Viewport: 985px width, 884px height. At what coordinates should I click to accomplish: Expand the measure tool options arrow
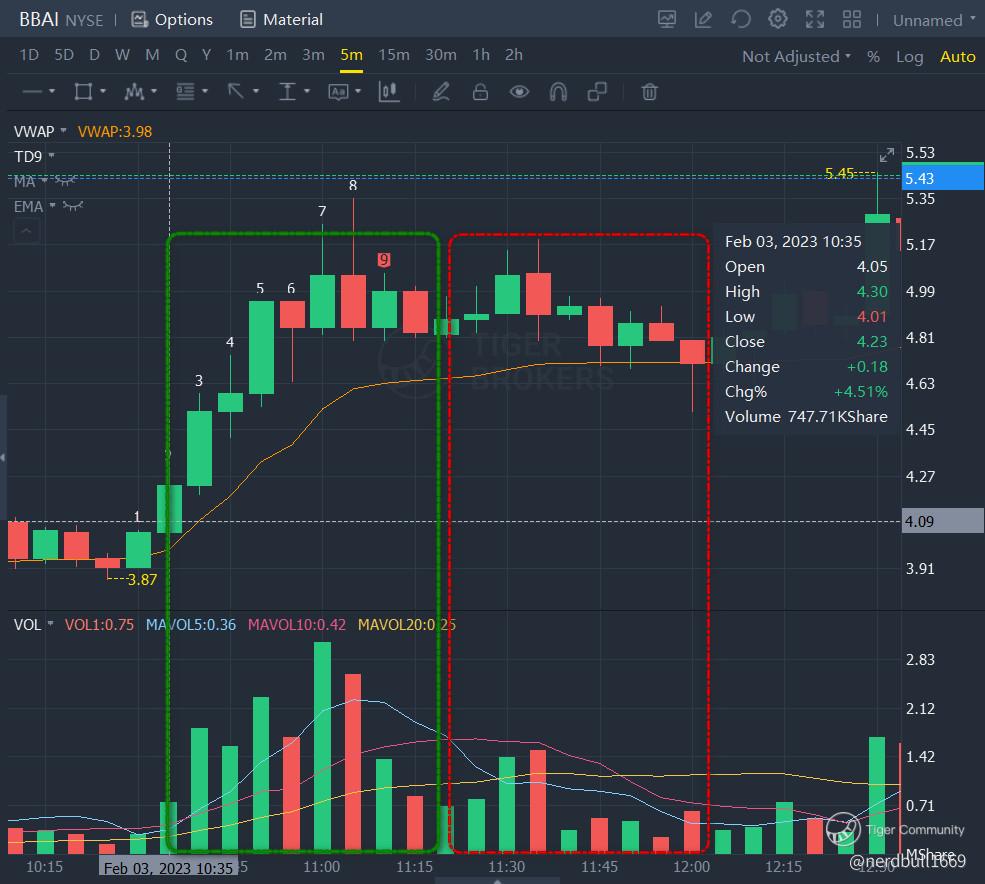point(307,92)
